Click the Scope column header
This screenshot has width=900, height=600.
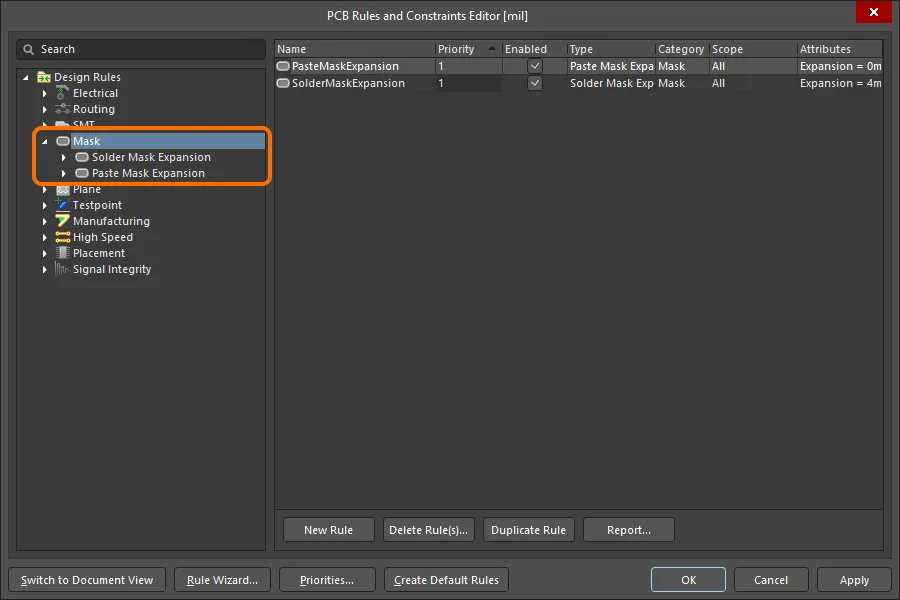[x=753, y=49]
